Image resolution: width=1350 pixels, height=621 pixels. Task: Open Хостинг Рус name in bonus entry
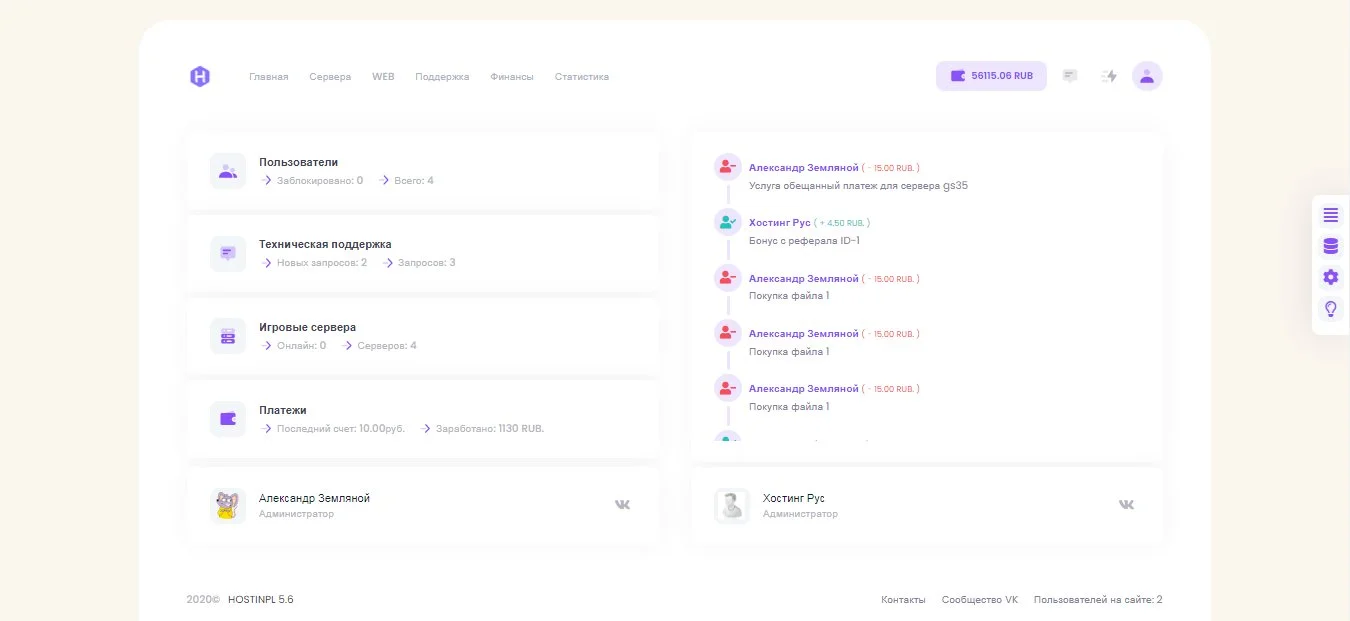[x=780, y=223]
